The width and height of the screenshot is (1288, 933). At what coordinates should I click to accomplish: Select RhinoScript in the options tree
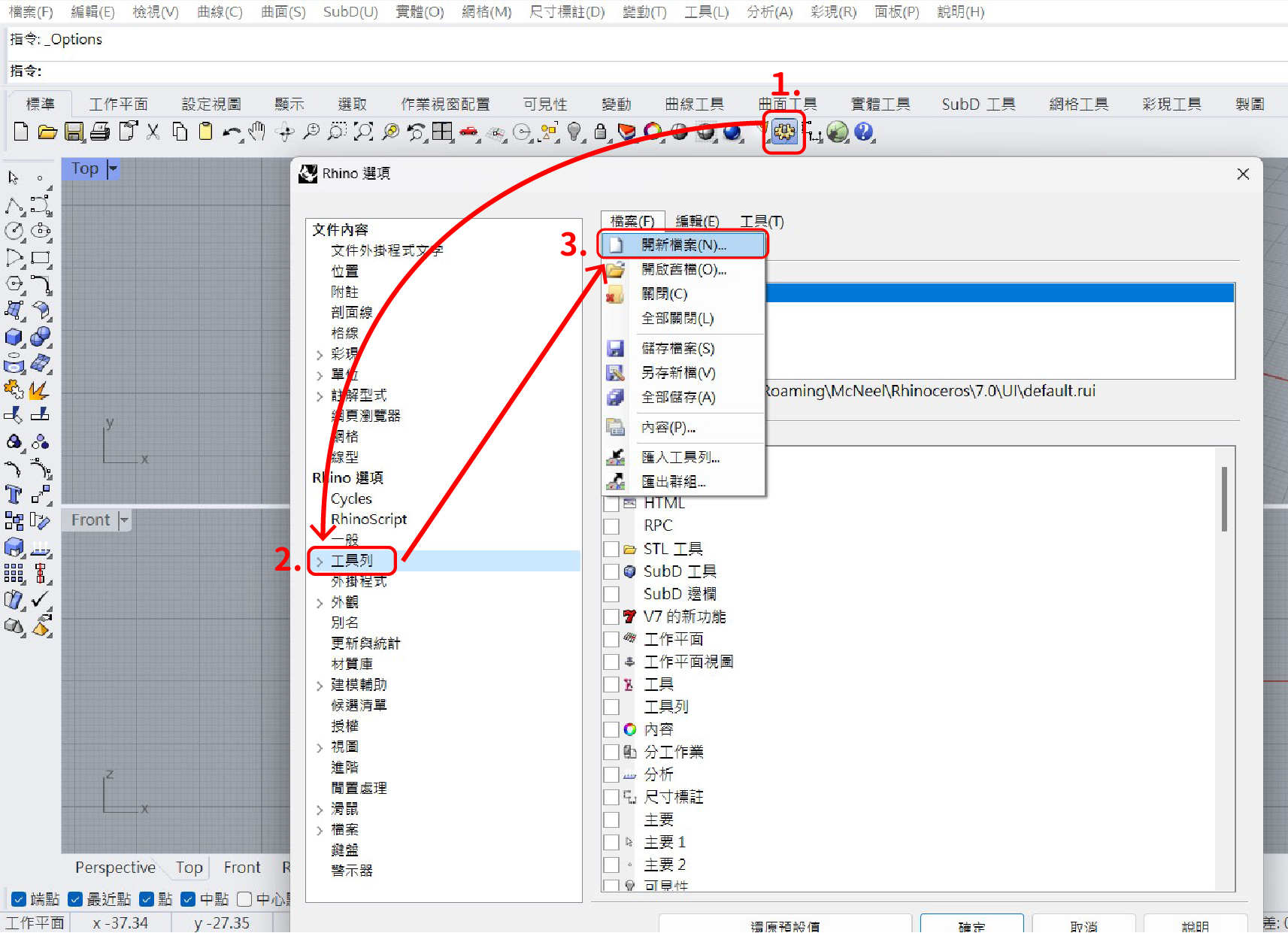pyautogui.click(x=368, y=520)
